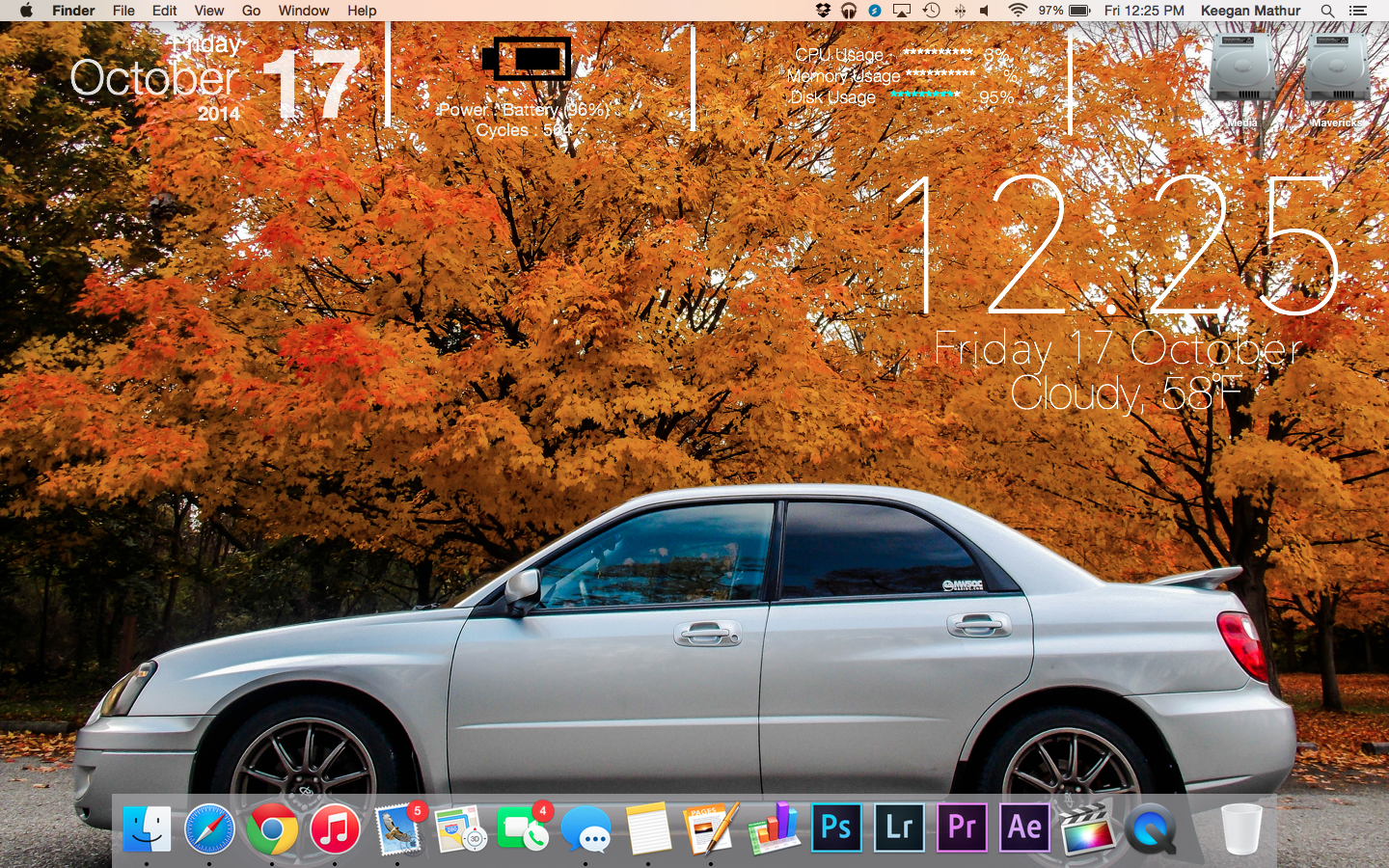Open the Apple menu
This screenshot has height=868, width=1389.
[26, 11]
